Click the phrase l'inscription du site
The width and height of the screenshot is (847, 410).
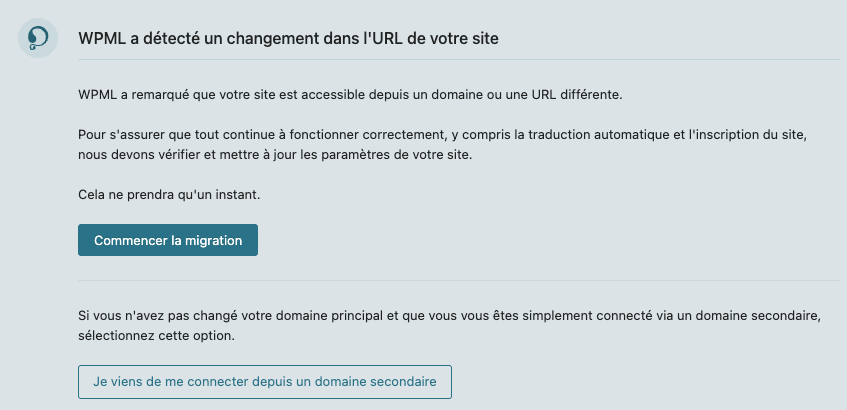[747, 135]
